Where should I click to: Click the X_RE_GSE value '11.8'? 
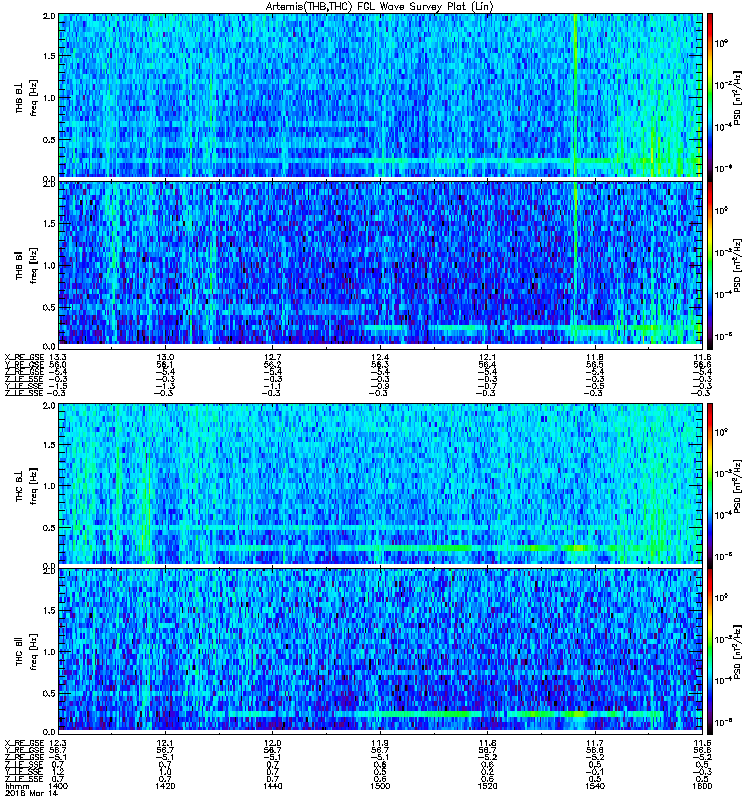coord(595,357)
